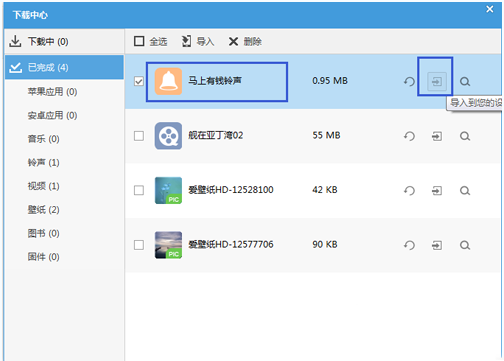Enable the 全选 select-all checkbox
The image size is (504, 361).
click(139, 41)
